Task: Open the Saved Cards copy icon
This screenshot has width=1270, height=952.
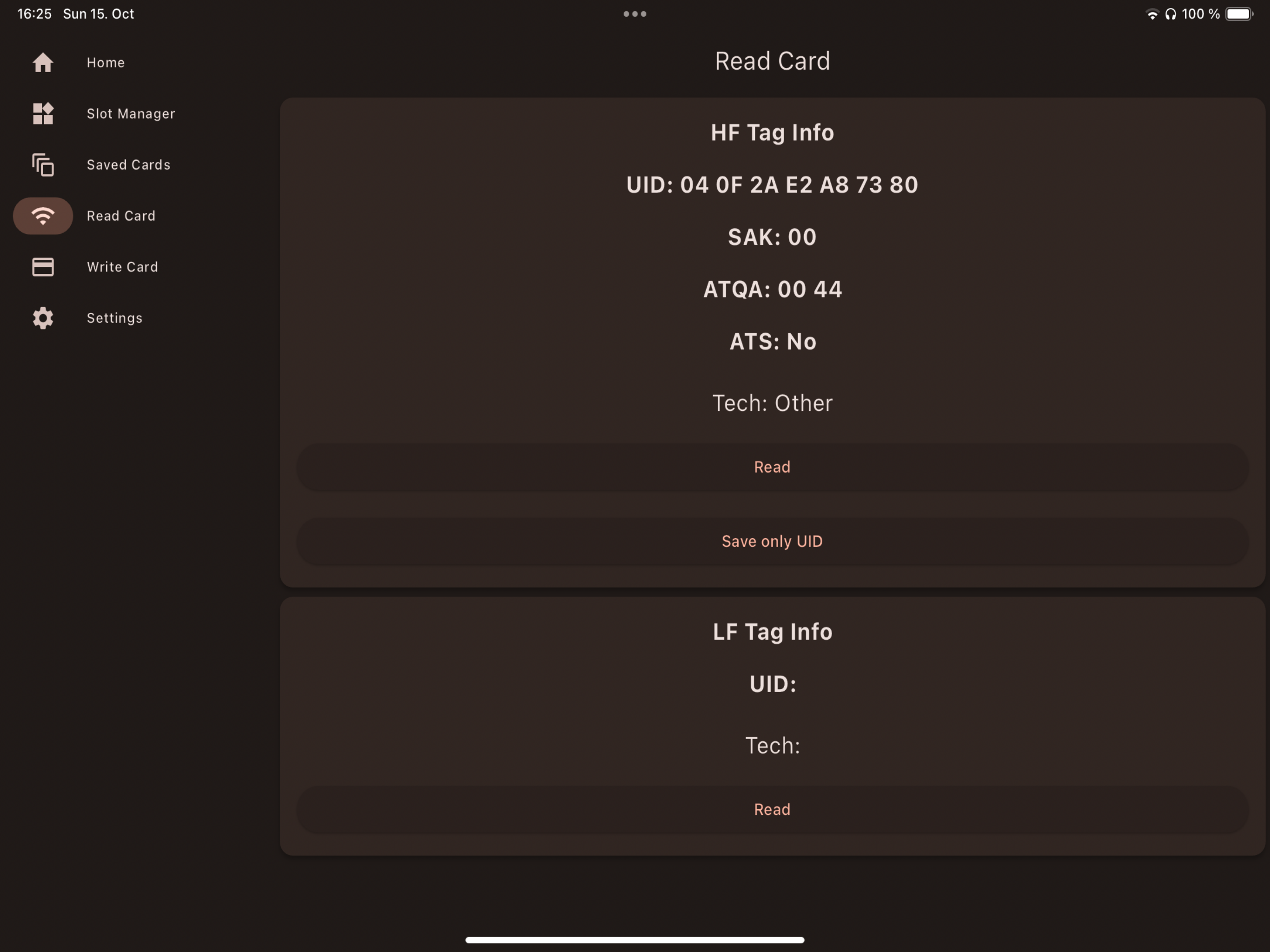Action: pos(43,165)
